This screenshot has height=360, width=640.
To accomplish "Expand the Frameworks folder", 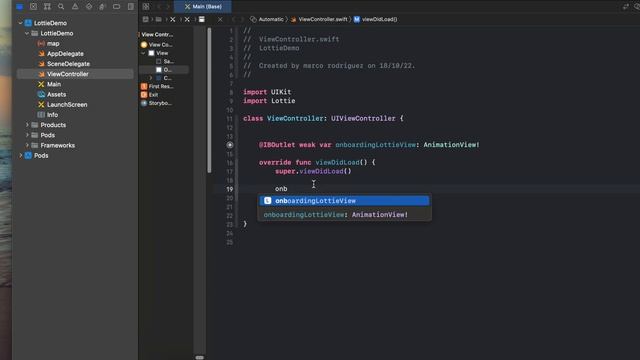I will (x=27, y=145).
